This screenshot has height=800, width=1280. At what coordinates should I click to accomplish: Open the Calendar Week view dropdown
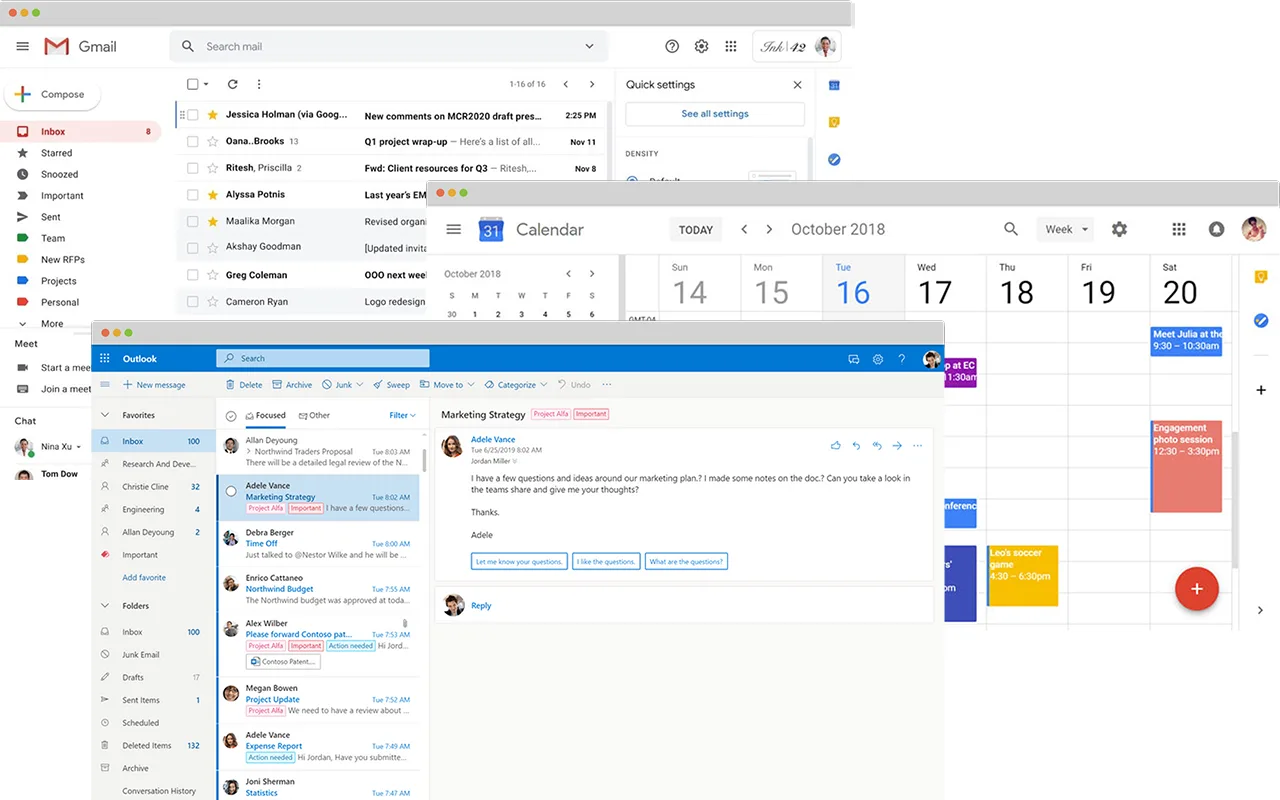(x=1065, y=229)
